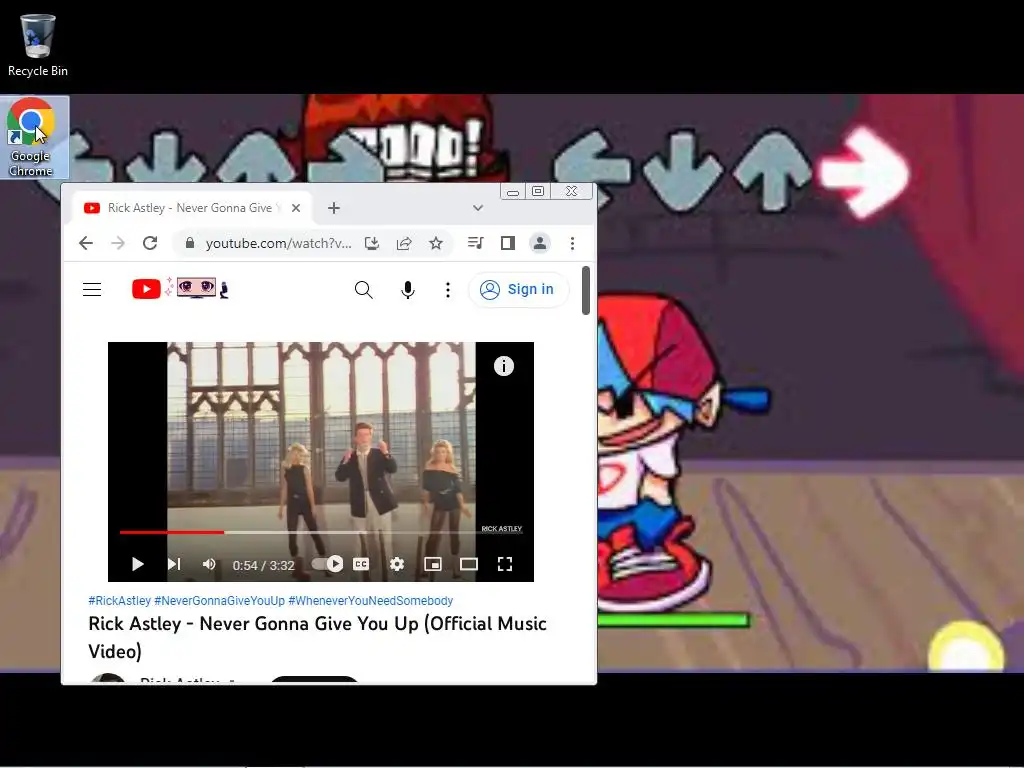Reload the YouTube page
Viewport: 1024px width, 768px height.
coord(150,243)
